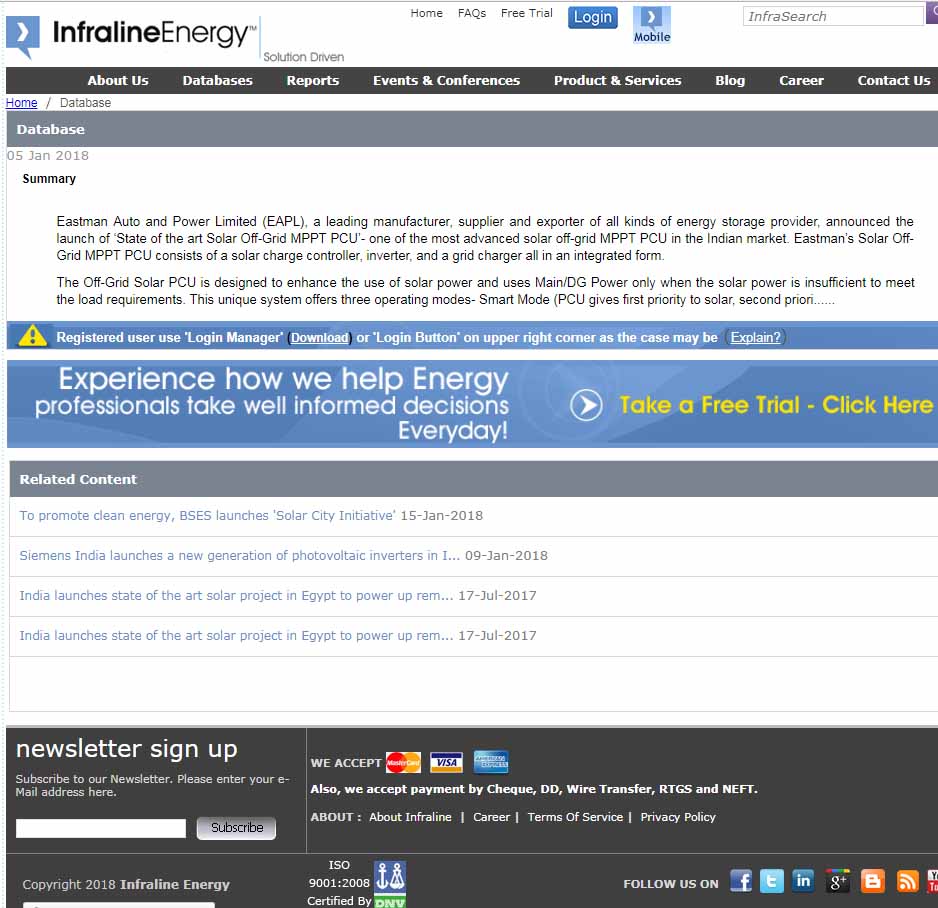Screen dimensions: 938x908
Task: Focus the newsletter e-mail input field
Action: pyautogui.click(x=101, y=828)
